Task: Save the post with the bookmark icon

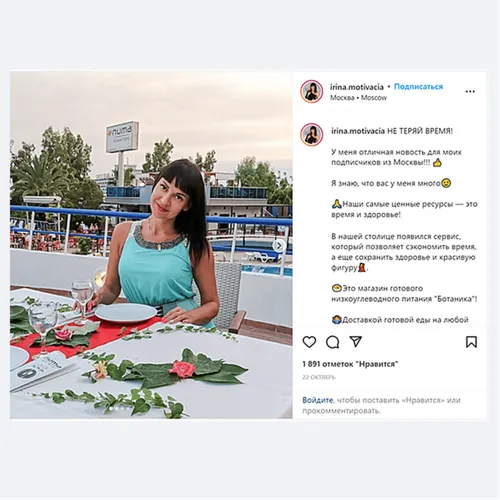Action: [x=471, y=342]
